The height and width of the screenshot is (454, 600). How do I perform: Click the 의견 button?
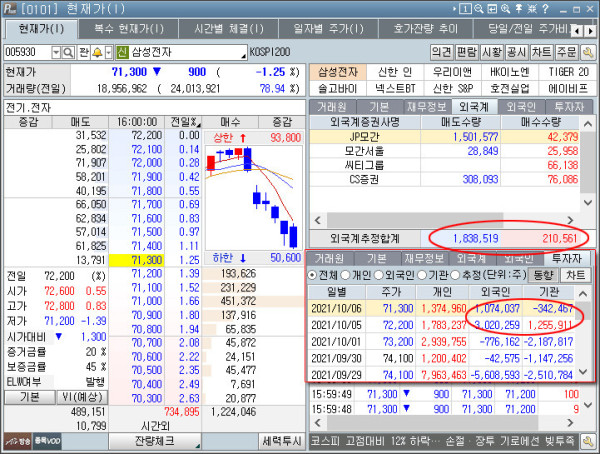(441, 52)
